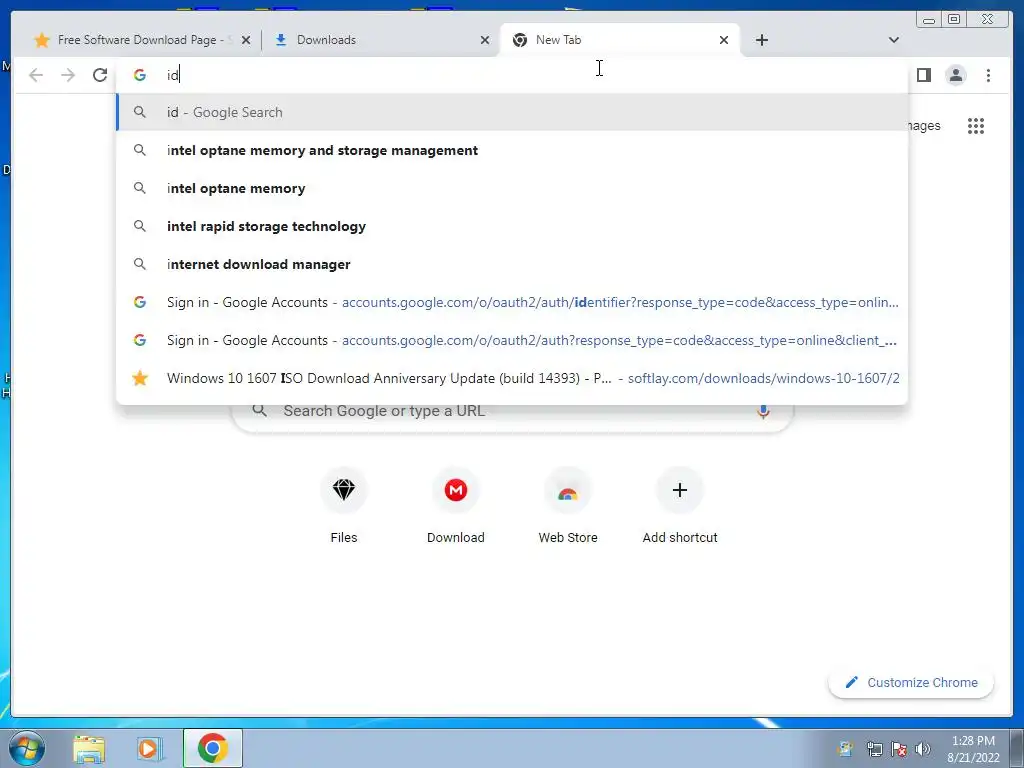Click the Action Center flag tray icon
1024x768 pixels.
click(899, 749)
